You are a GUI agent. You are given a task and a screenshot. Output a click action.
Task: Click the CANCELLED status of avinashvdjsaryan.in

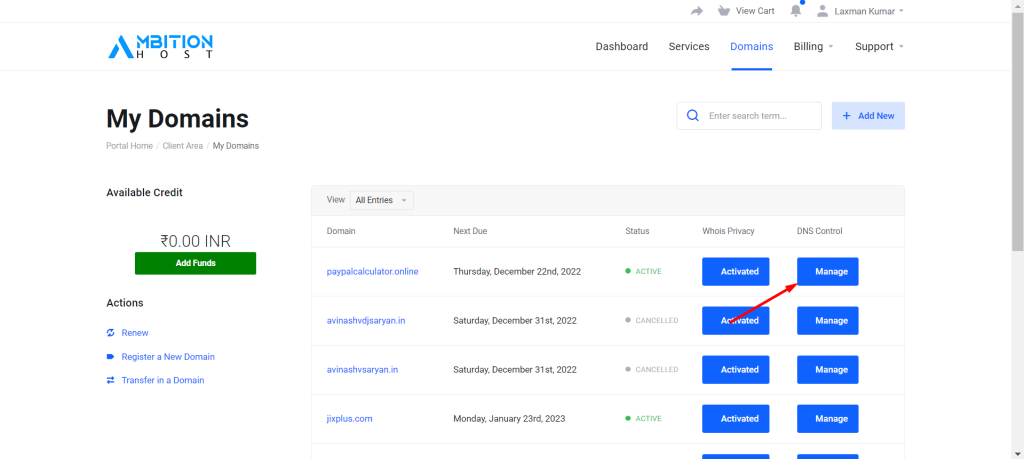[x=652, y=321]
